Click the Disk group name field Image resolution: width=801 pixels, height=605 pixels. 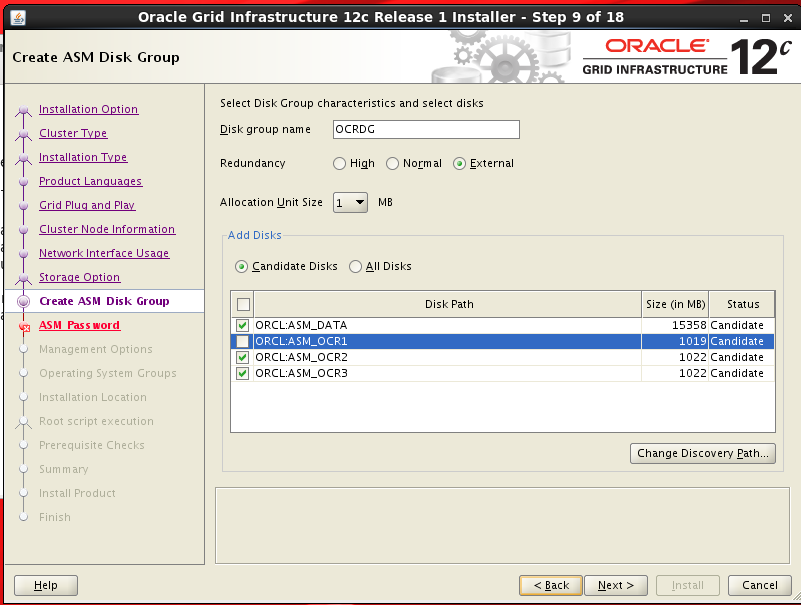click(x=426, y=129)
